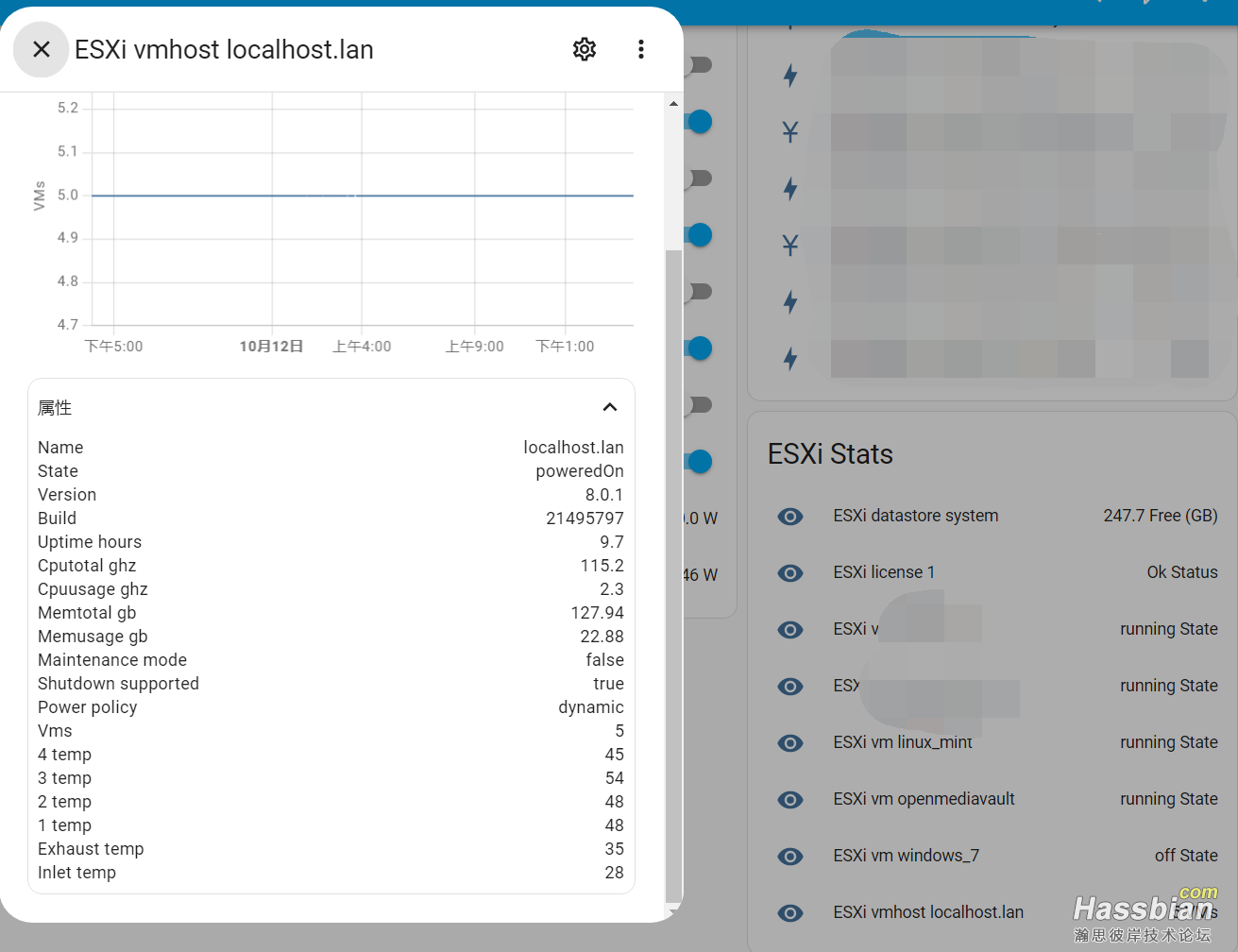Select the 2 temp label
Viewport: 1238px width, 952px height.
[64, 802]
